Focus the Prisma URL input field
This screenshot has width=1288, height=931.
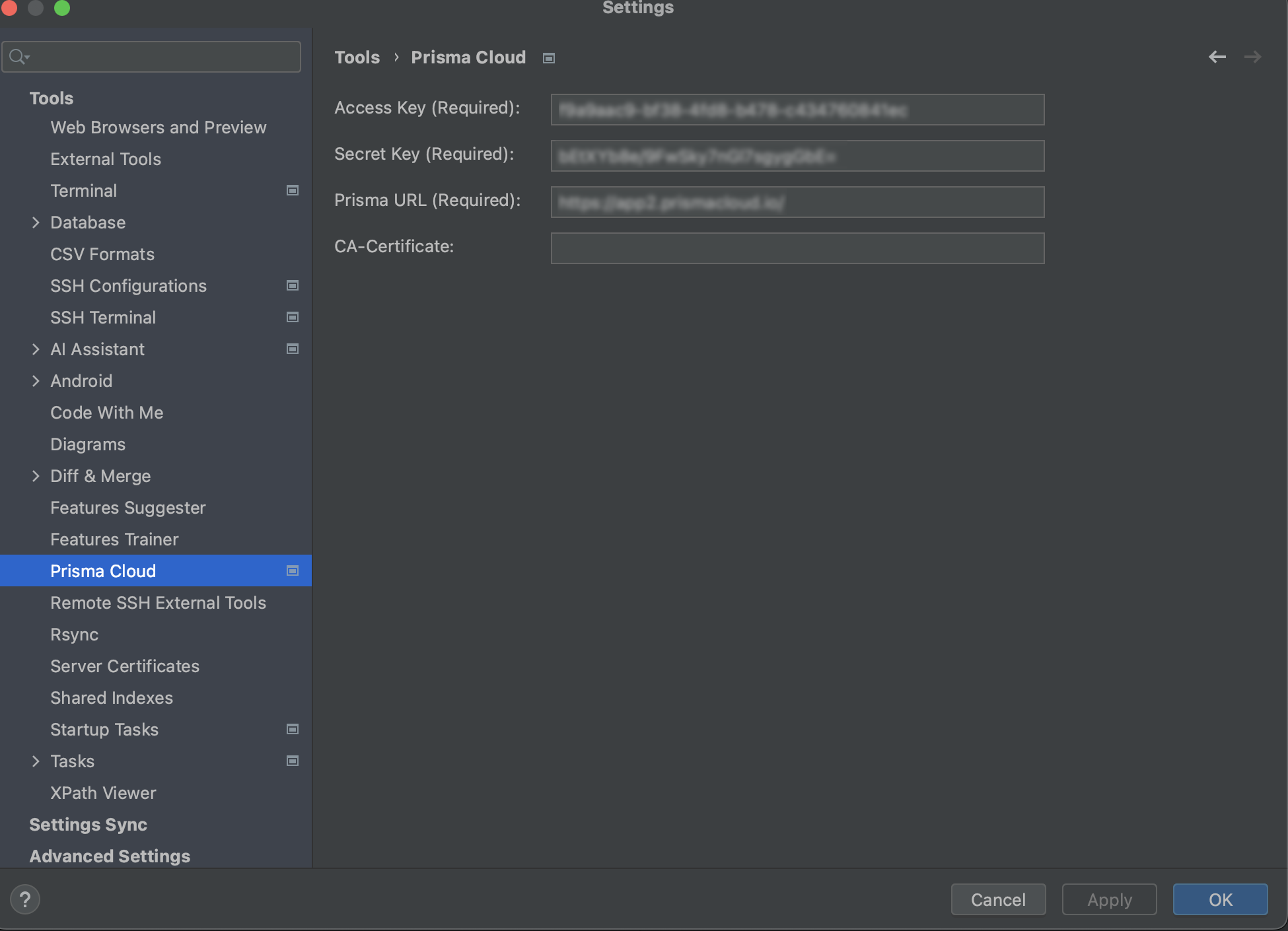(797, 202)
